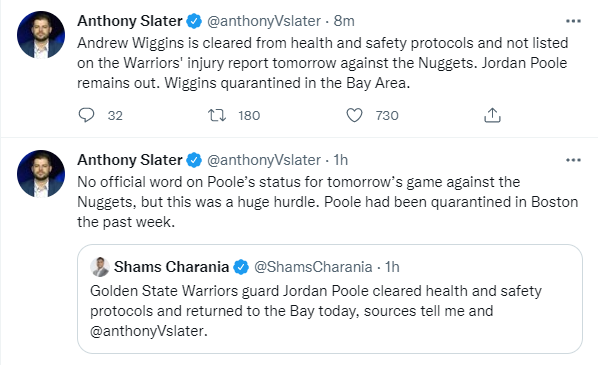Open more options on the 1h tweet
The width and height of the screenshot is (598, 365).
click(x=573, y=160)
